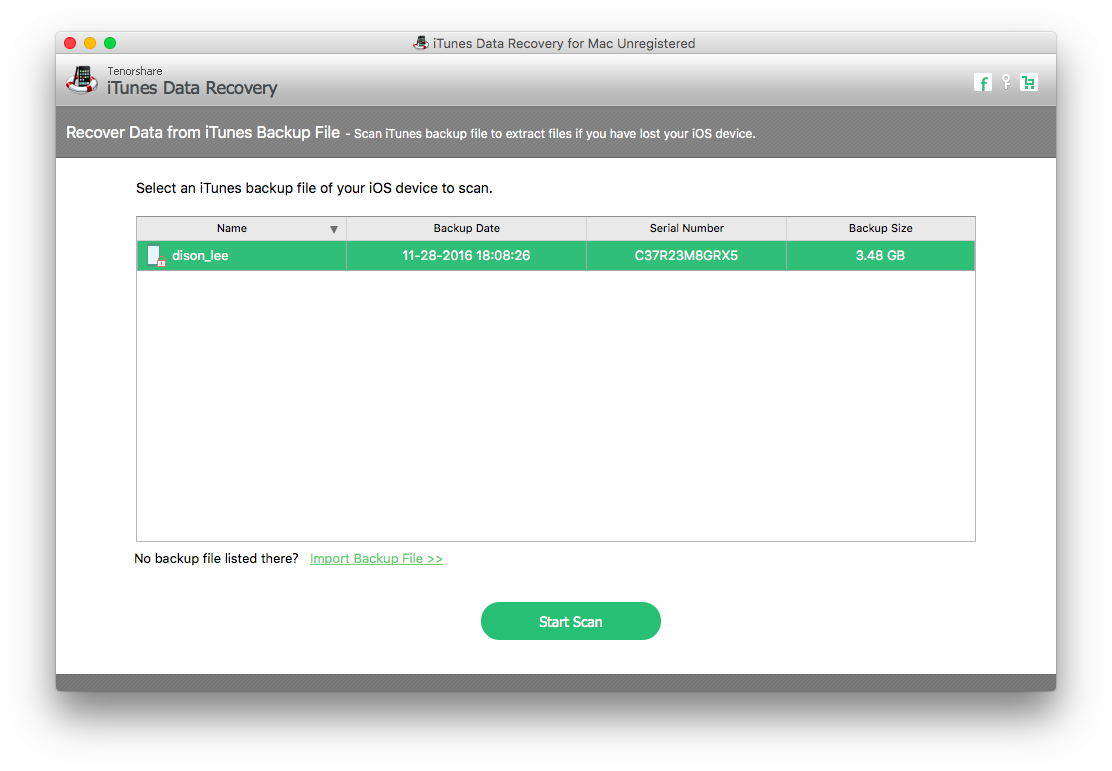The image size is (1112, 771).
Task: Click the 3.48 GB backup size cell
Action: [880, 255]
